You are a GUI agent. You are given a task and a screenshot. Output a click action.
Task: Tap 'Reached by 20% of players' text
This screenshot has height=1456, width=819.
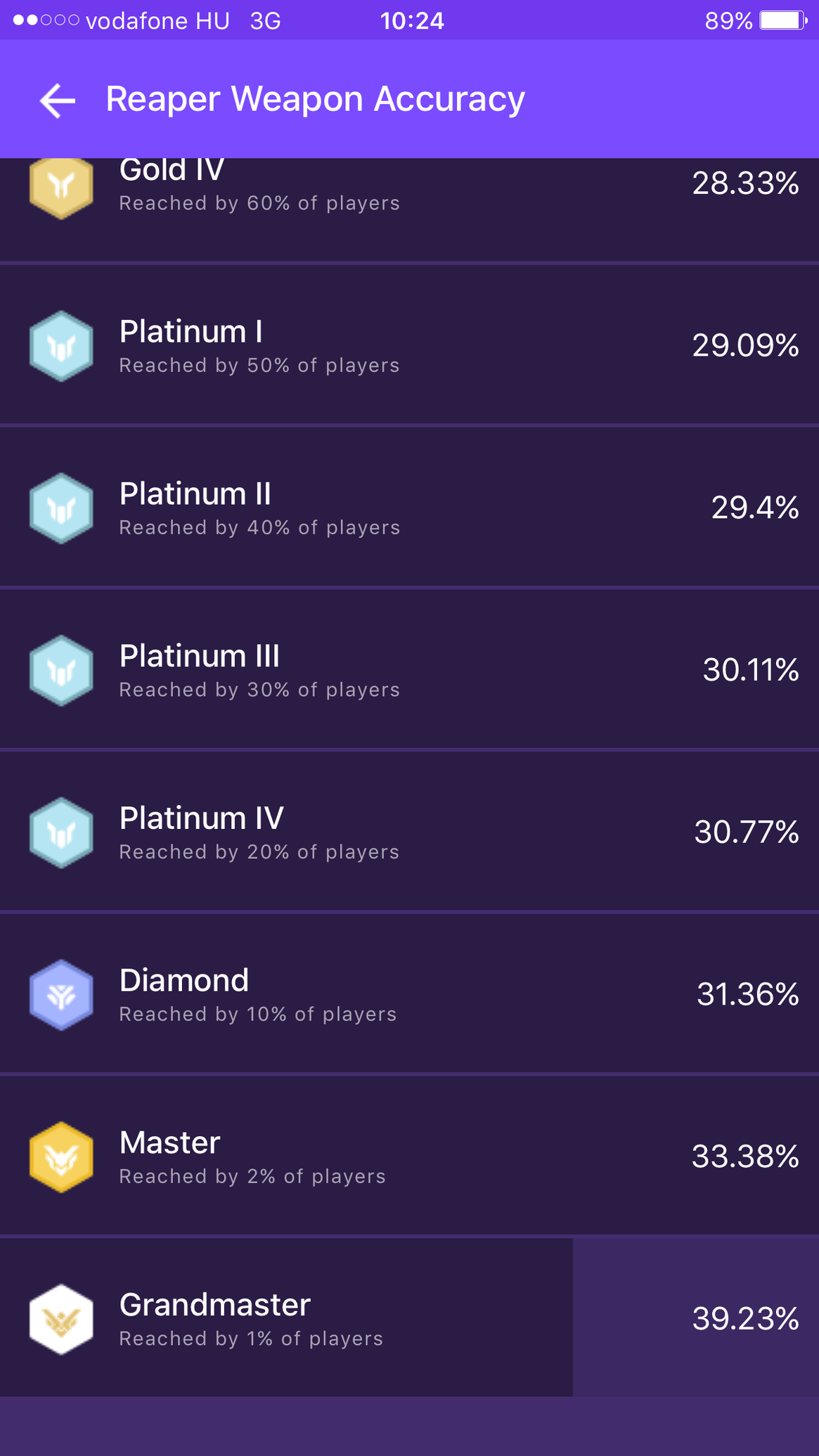tap(259, 852)
